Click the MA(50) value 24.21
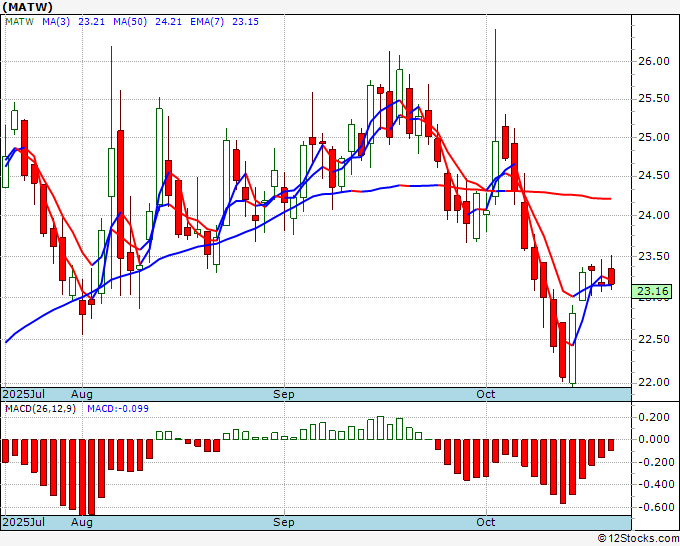 [168, 22]
